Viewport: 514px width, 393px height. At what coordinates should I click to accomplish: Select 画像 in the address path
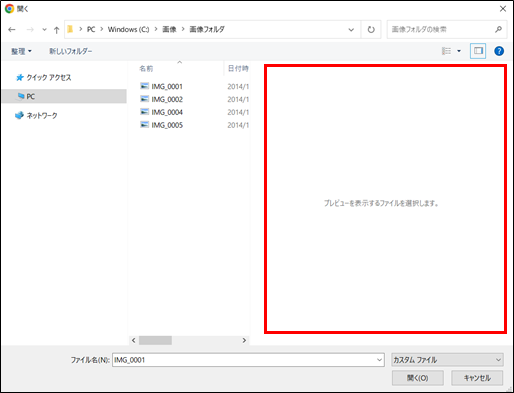169,29
